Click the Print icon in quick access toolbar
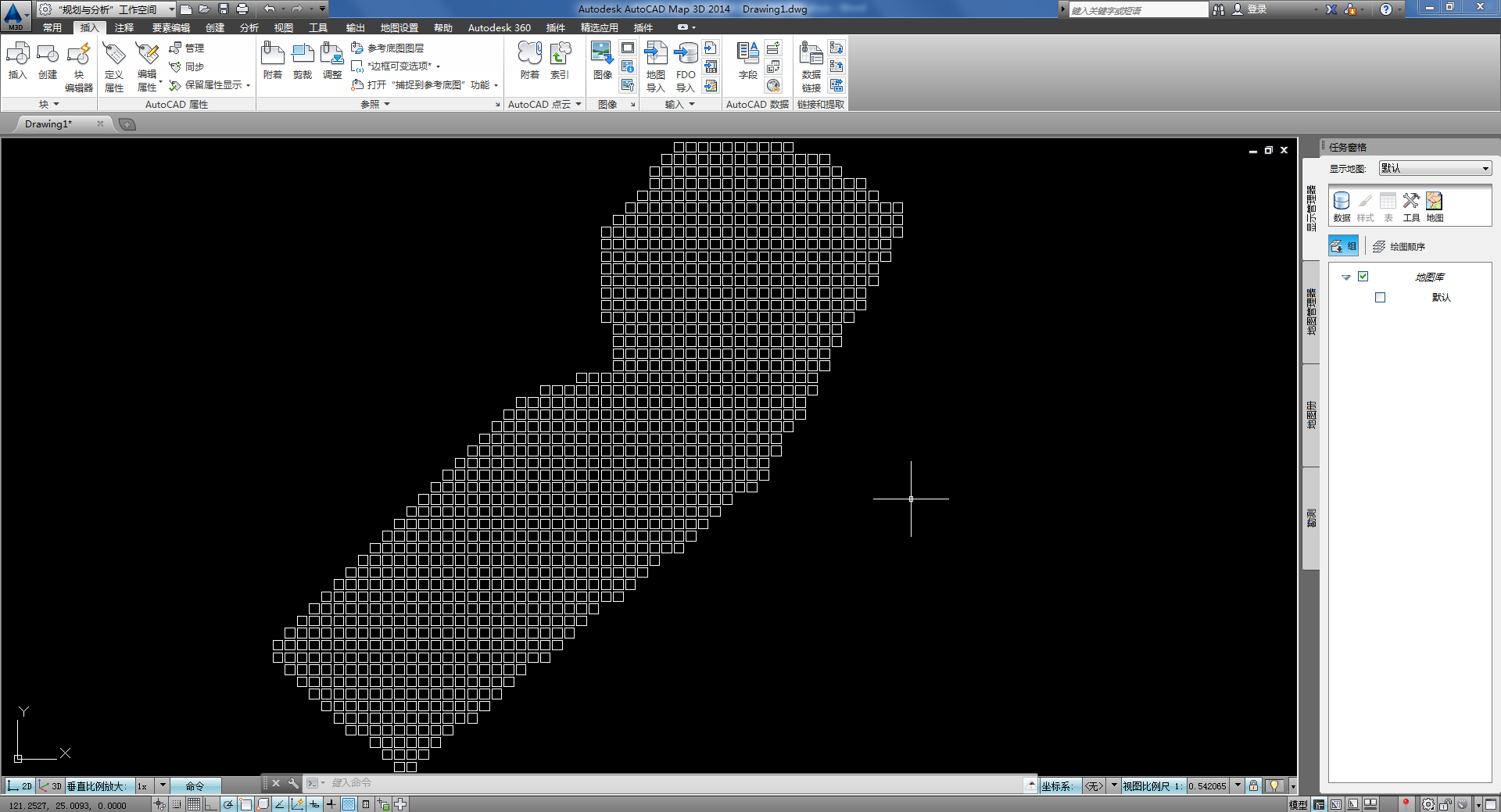 pos(242,9)
